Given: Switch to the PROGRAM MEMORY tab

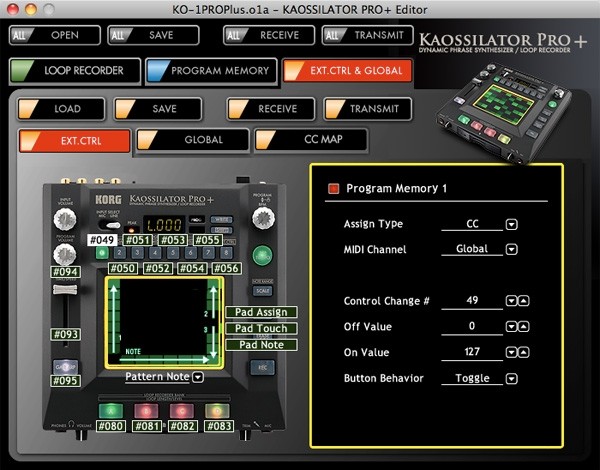Looking at the screenshot, I should [x=211, y=71].
